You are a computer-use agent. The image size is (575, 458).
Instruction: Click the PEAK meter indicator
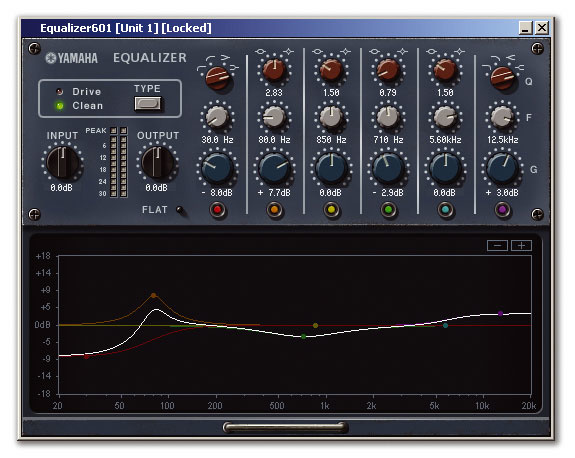pyautogui.click(x=118, y=131)
